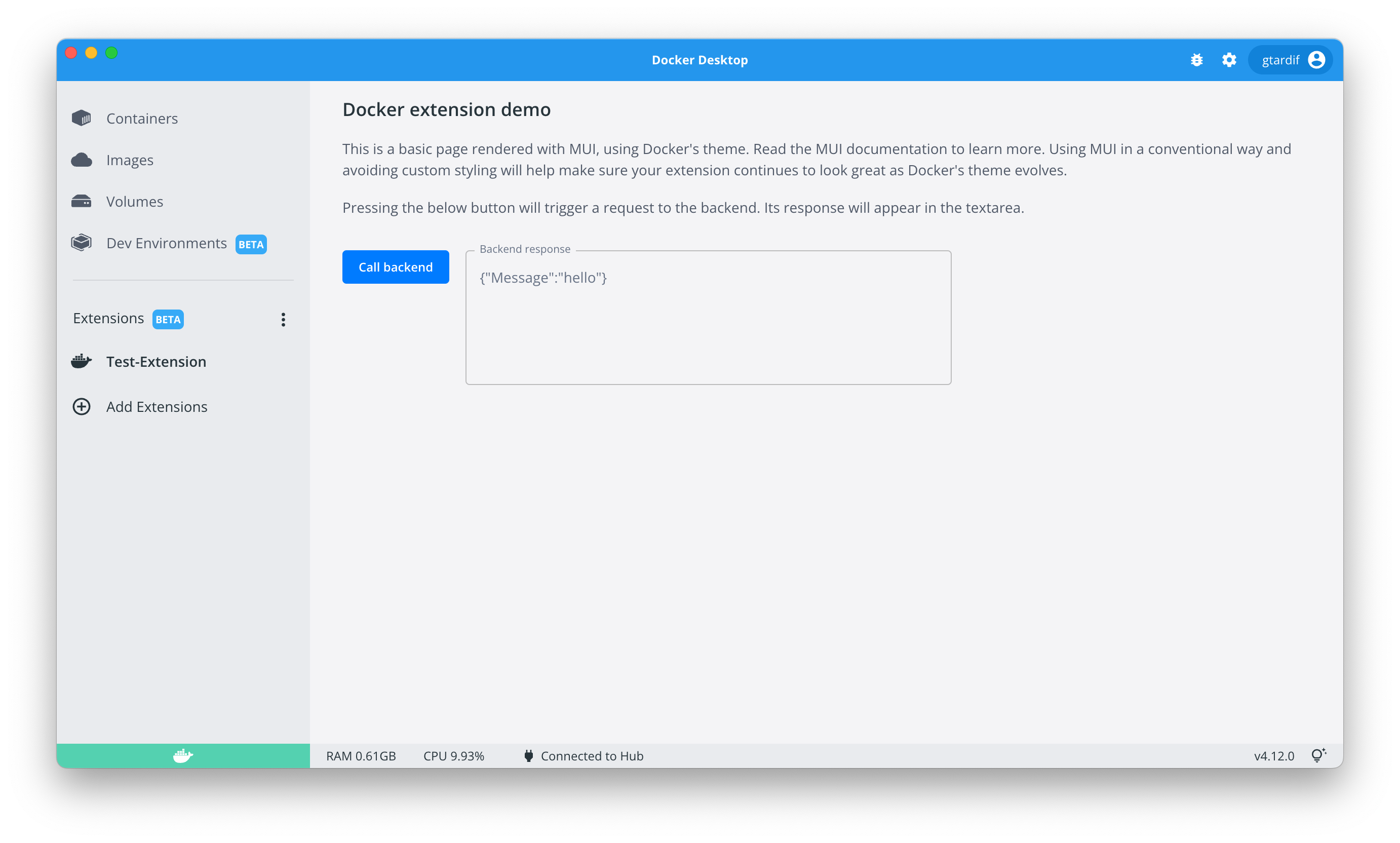Open the Extensions three-dot menu
1400x843 pixels.
pyautogui.click(x=283, y=319)
